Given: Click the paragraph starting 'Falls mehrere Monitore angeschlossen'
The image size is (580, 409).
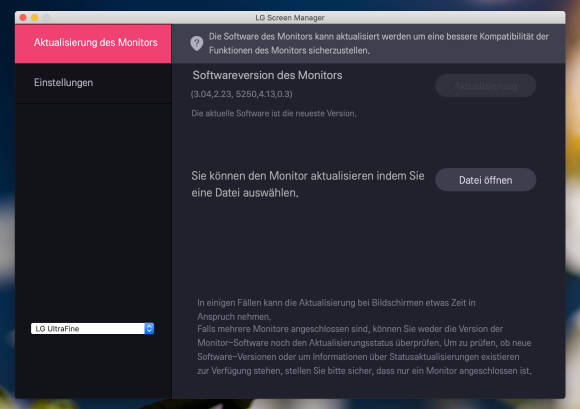Looking at the screenshot, I should click(364, 350).
